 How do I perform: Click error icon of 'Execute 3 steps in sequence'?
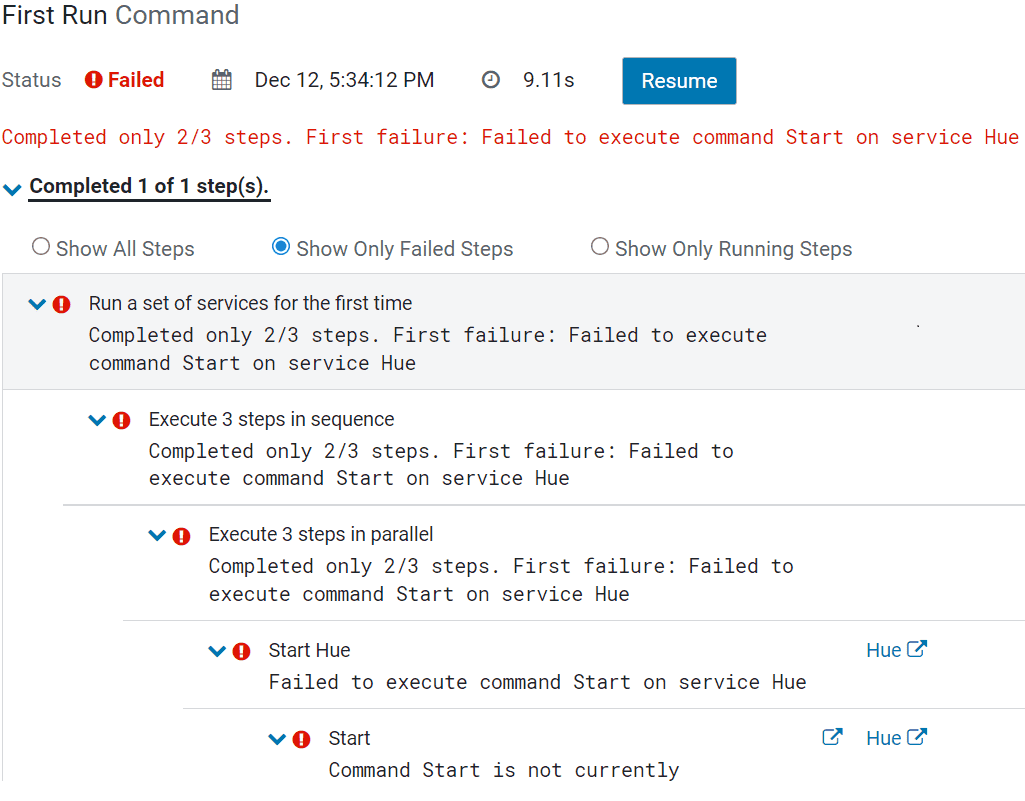tap(122, 420)
